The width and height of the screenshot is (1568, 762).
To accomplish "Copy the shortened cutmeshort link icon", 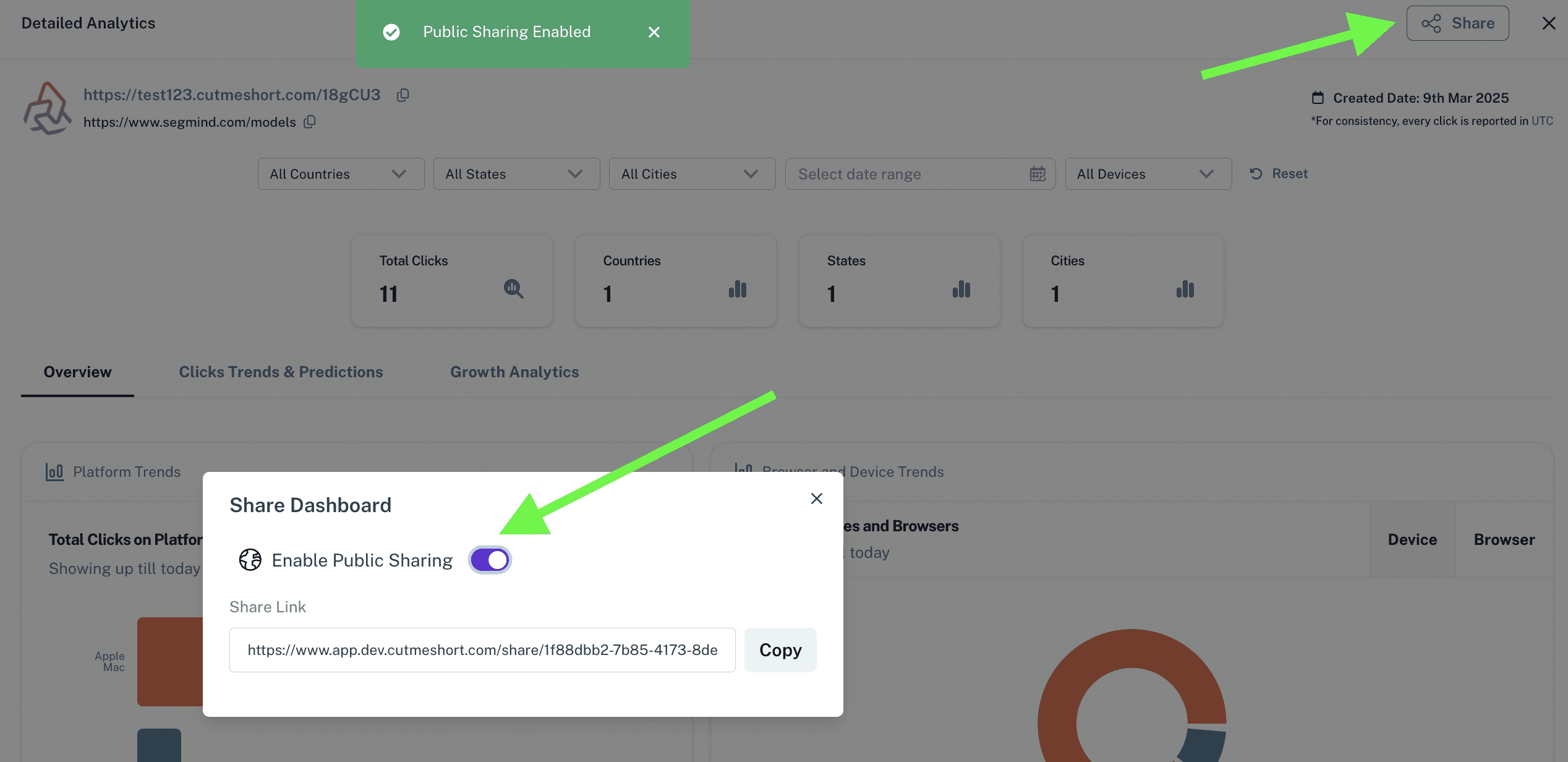I will [x=403, y=95].
